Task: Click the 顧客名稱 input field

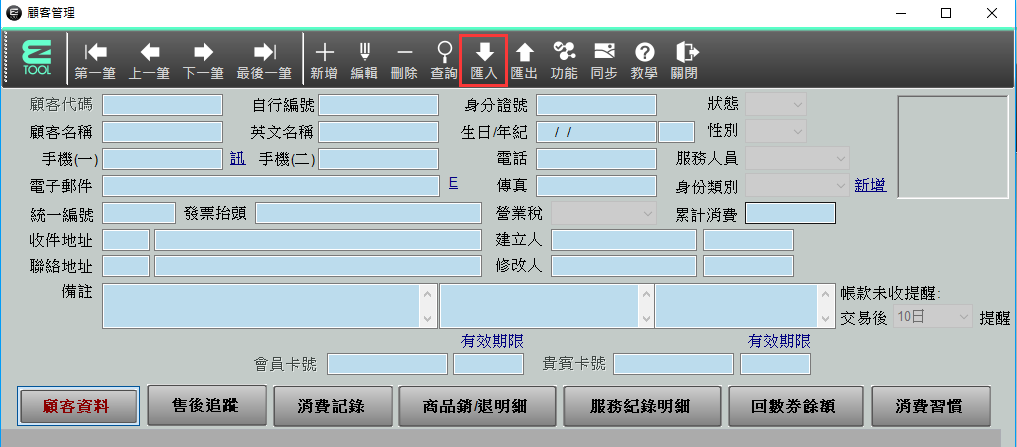Action: point(162,132)
